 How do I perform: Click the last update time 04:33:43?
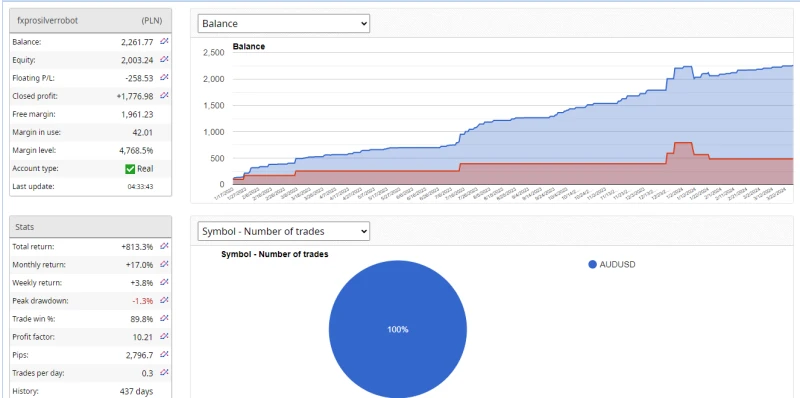point(140,187)
